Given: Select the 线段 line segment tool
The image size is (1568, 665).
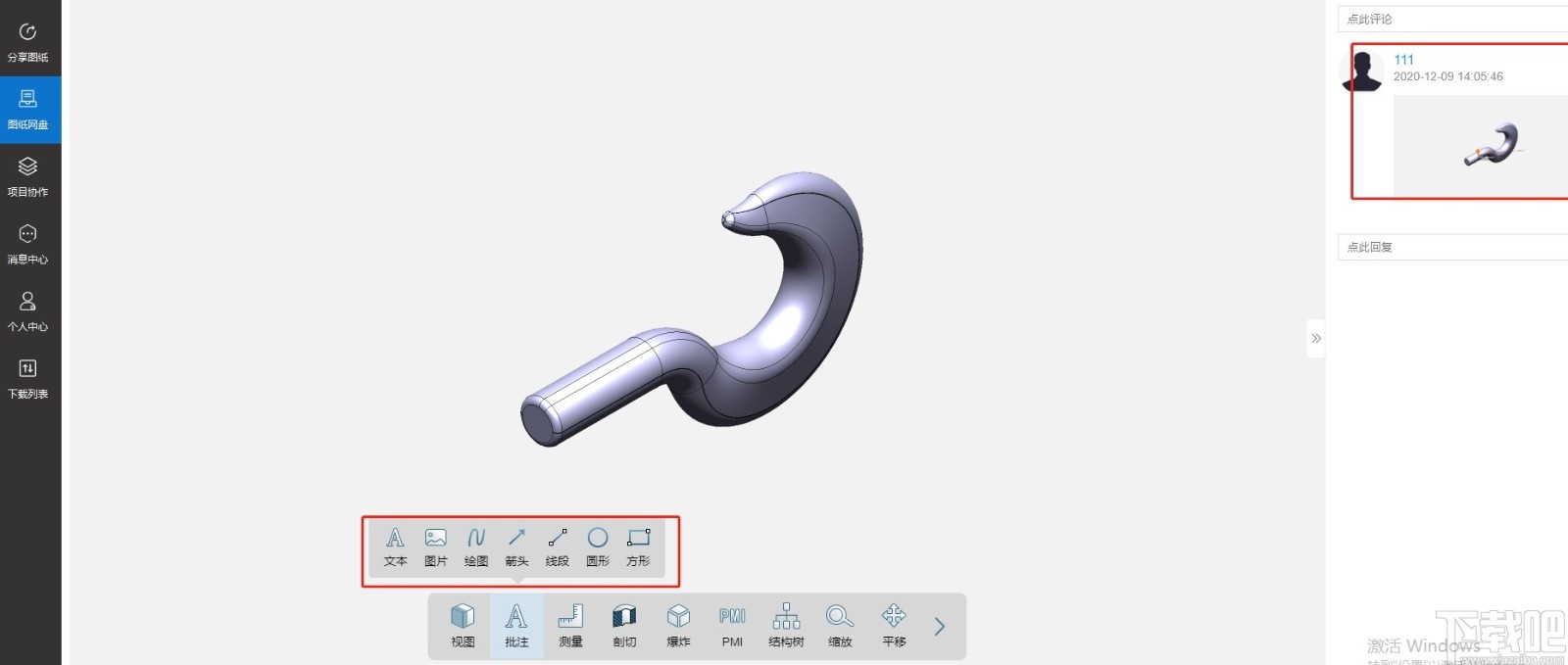Looking at the screenshot, I should coord(558,547).
